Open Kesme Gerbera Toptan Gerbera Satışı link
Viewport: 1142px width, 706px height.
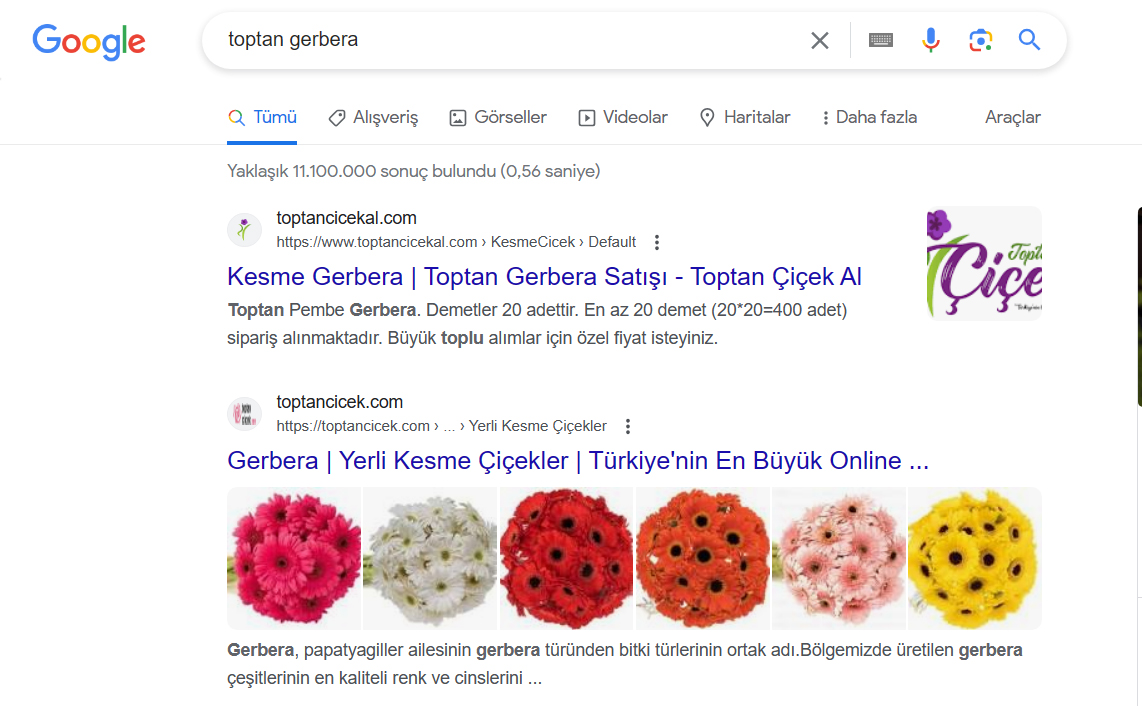click(544, 277)
